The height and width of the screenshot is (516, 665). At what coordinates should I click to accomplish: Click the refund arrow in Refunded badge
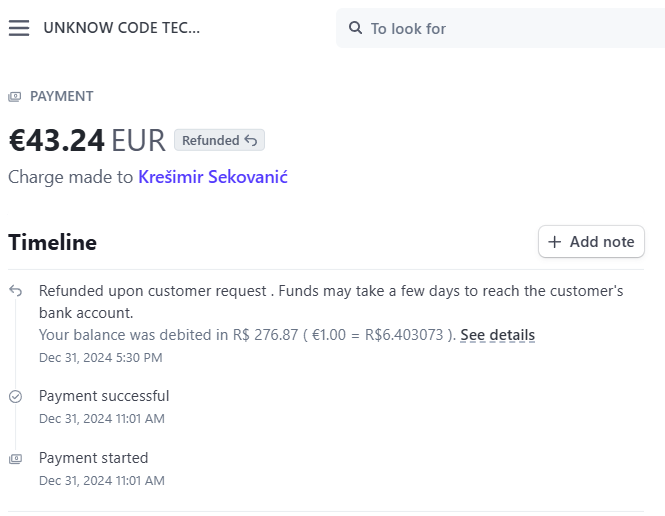tap(251, 140)
